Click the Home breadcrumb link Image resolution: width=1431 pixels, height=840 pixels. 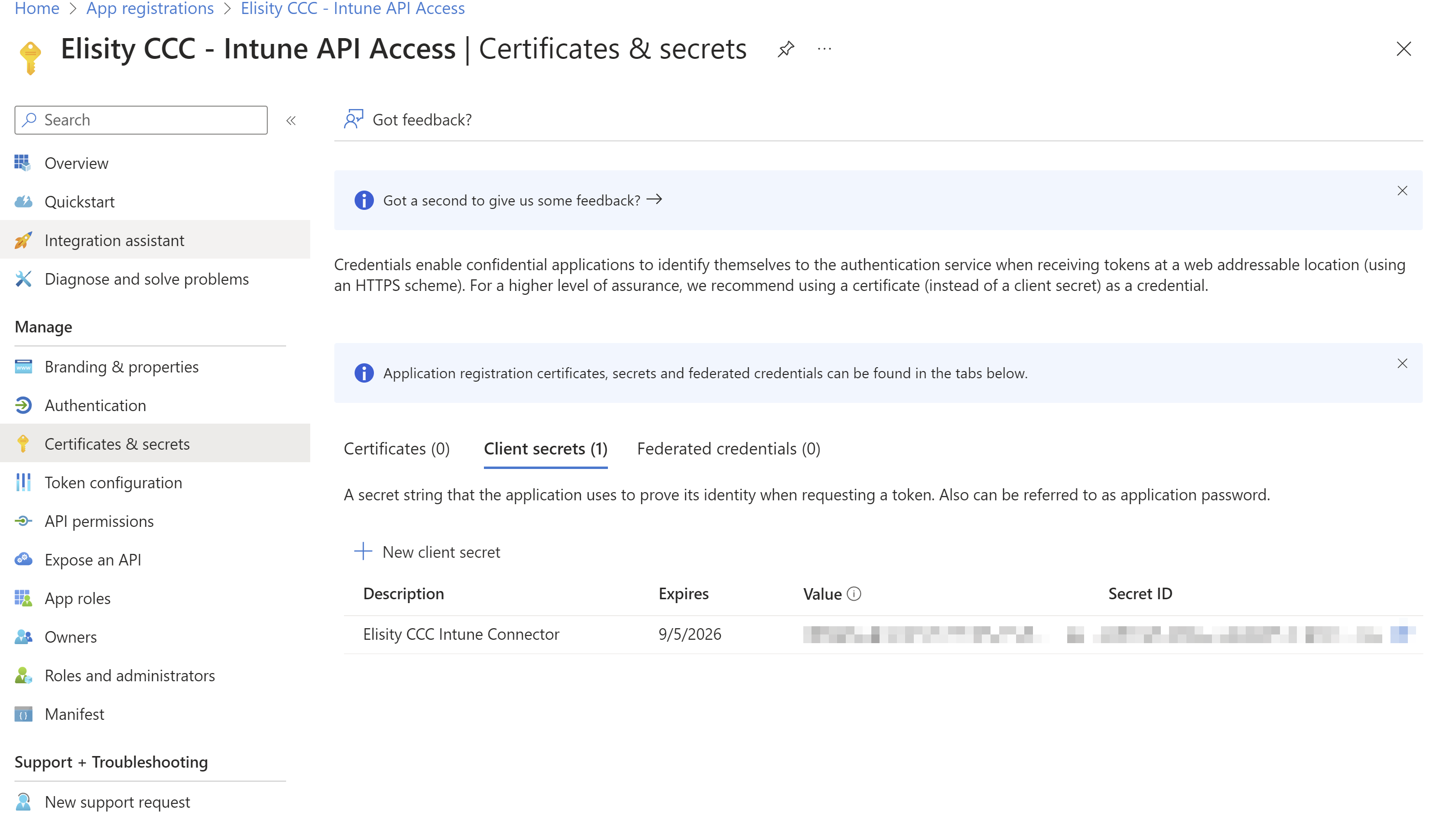click(37, 9)
